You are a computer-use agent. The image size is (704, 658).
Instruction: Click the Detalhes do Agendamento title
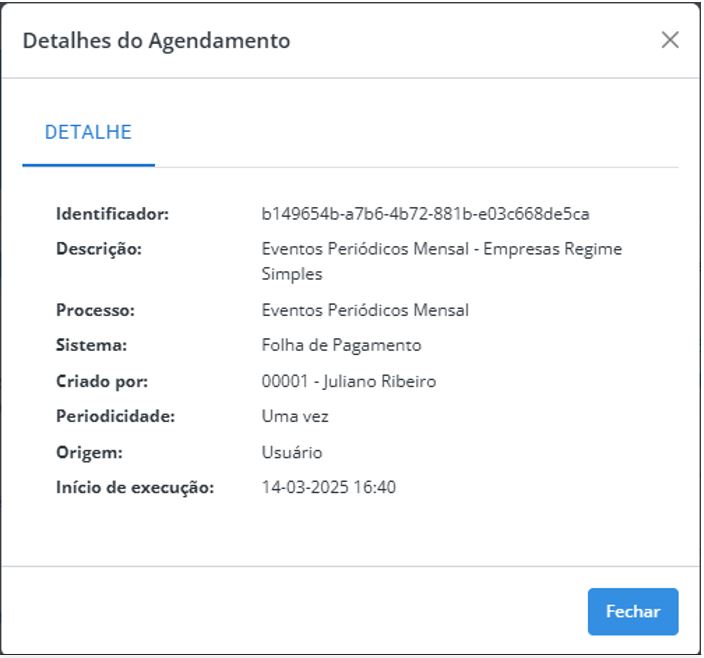156,41
